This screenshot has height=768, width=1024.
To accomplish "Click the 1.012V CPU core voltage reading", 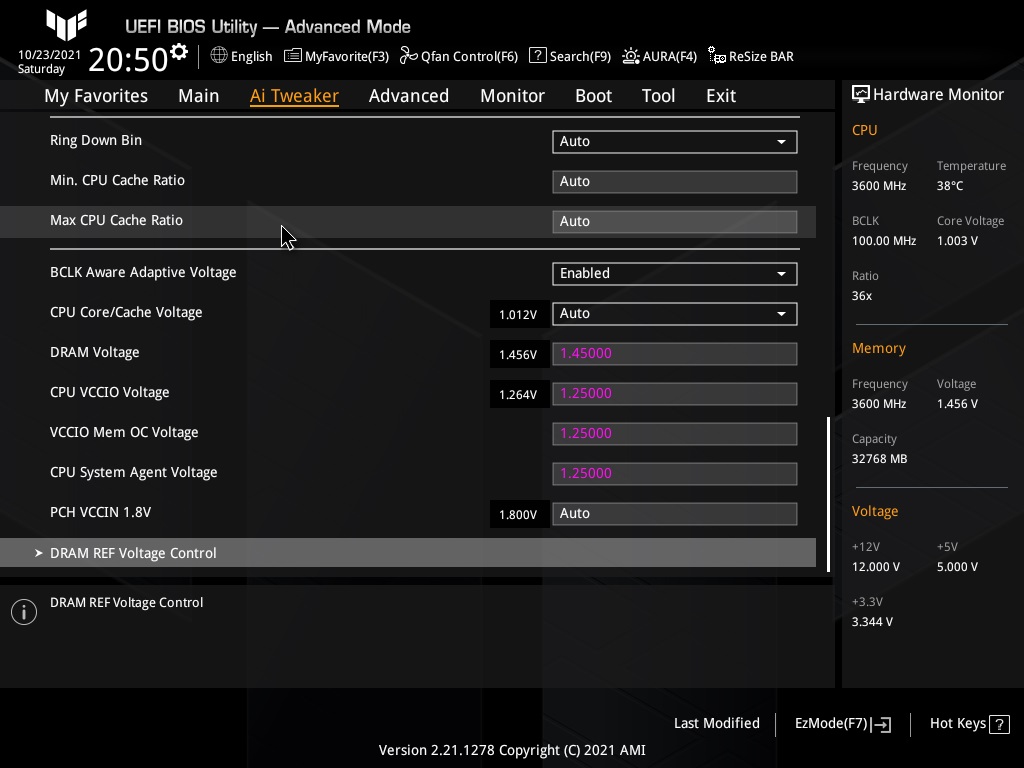I will [518, 315].
